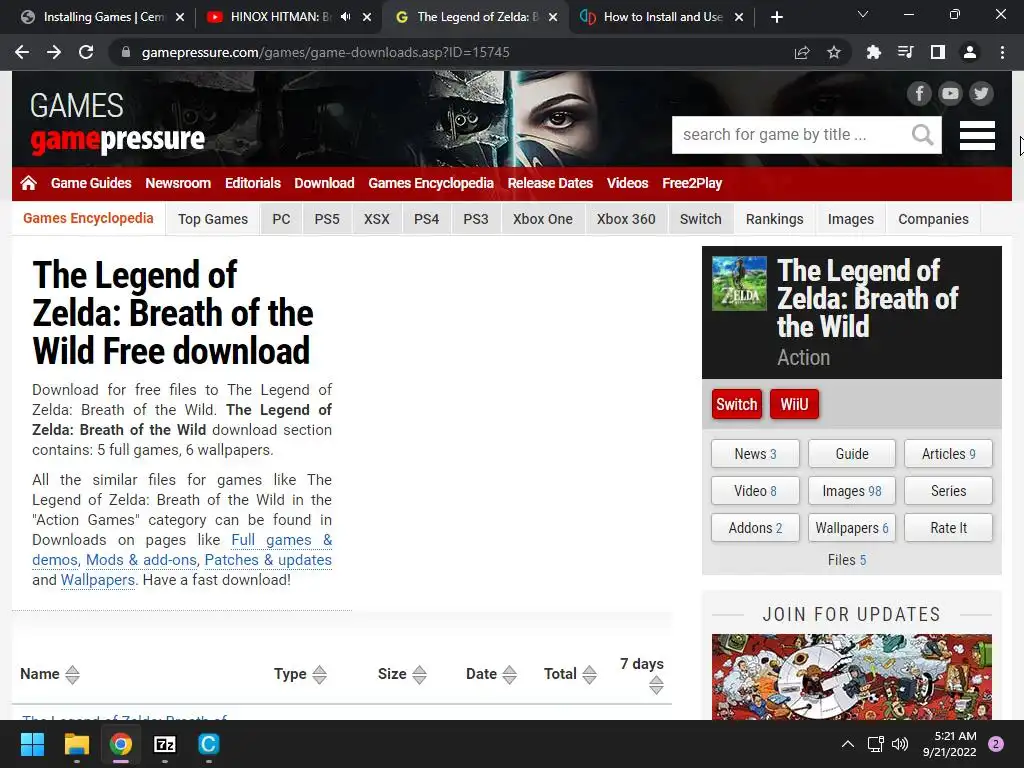Sort the table by Size
The image size is (1024, 768).
click(402, 674)
